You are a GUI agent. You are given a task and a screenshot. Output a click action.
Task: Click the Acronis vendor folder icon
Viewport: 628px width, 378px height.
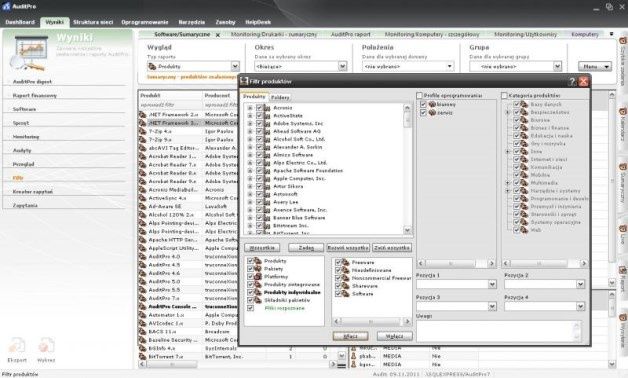pos(267,108)
